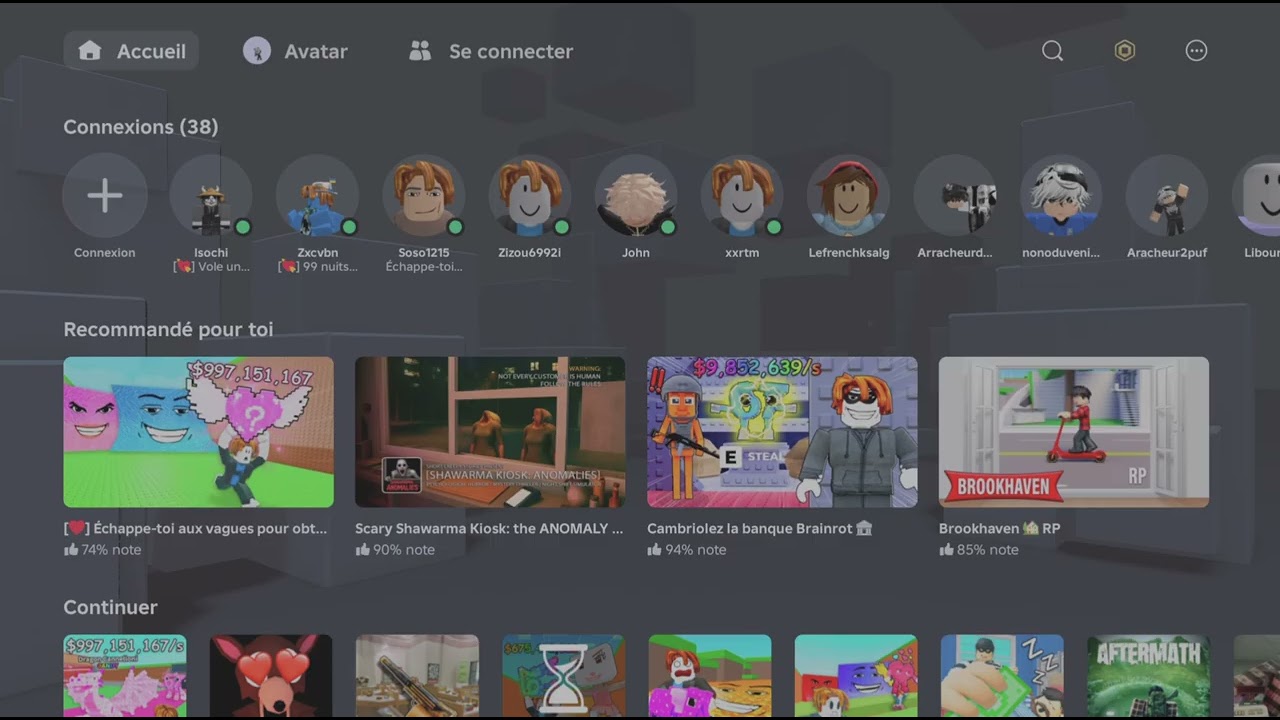This screenshot has width=1280, height=720.
Task: Open the search magnifier icon
Action: click(x=1052, y=51)
